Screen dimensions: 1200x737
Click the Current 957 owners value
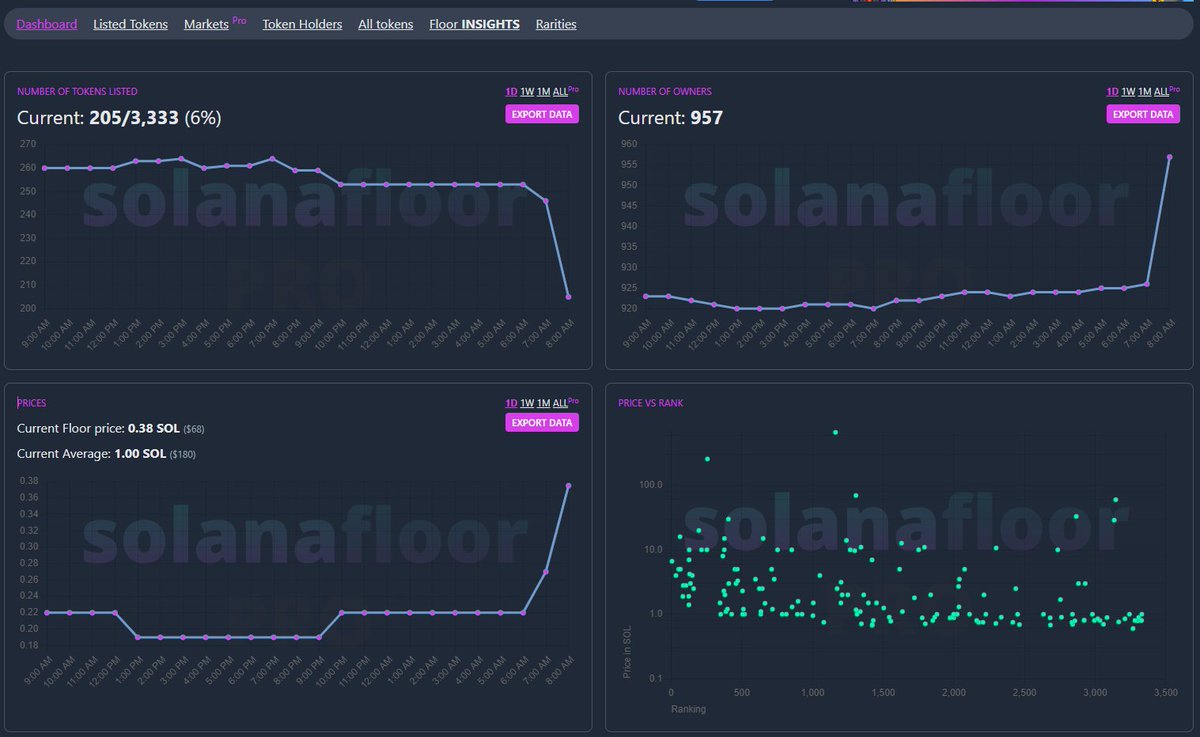tap(671, 118)
